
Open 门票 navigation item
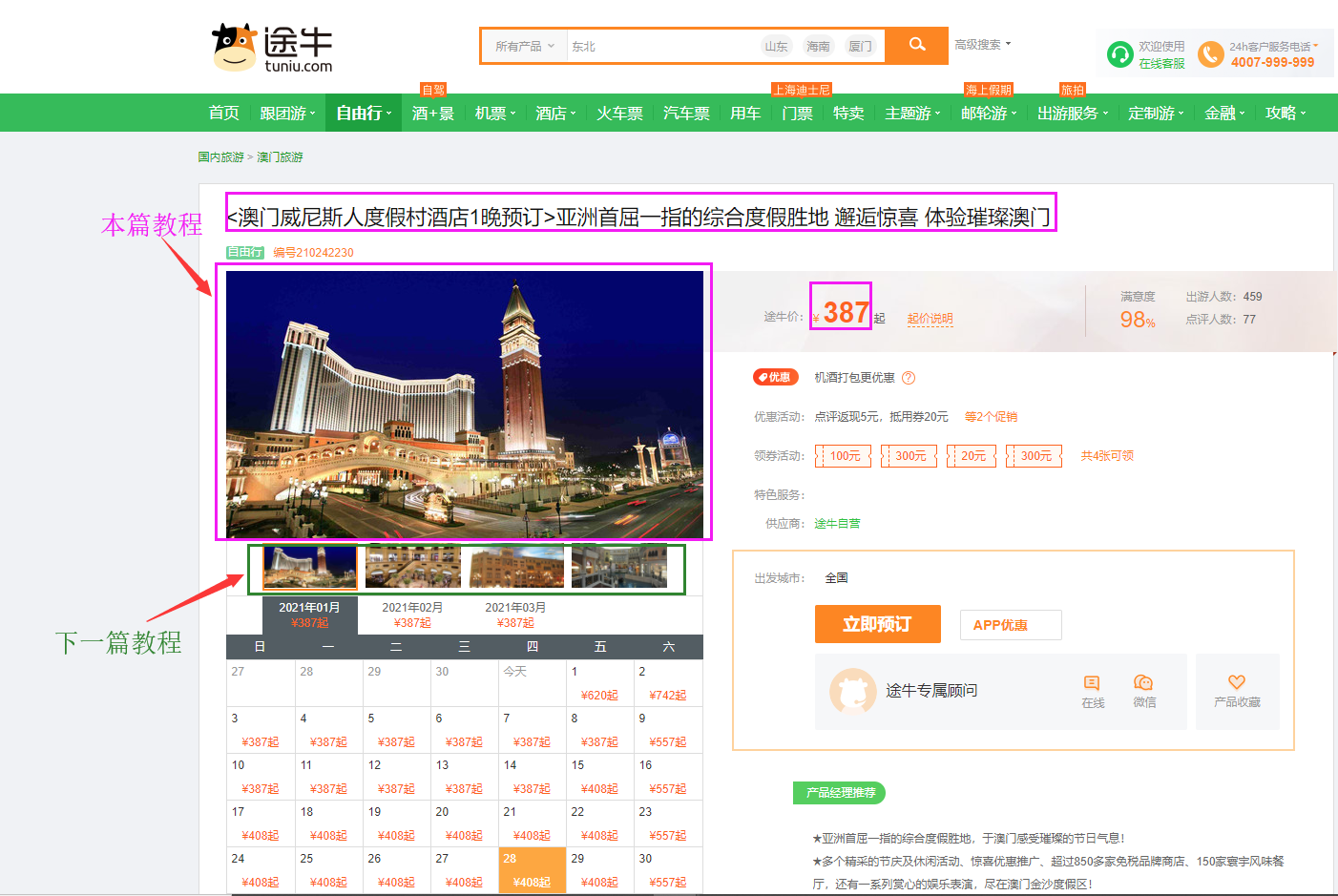point(797,113)
